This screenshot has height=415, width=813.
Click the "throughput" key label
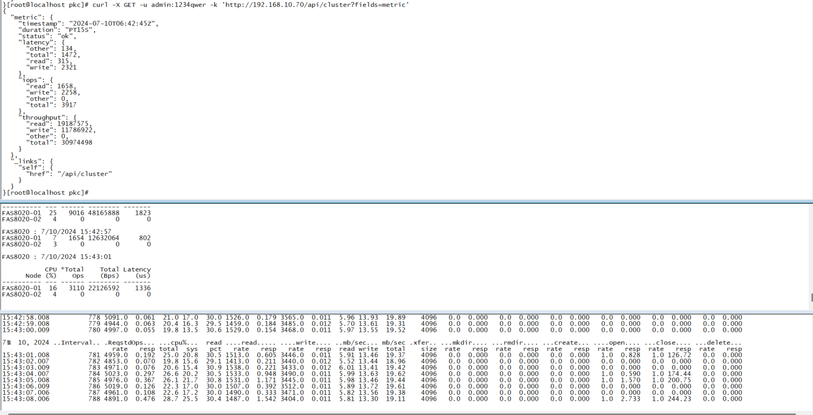pos(41,117)
